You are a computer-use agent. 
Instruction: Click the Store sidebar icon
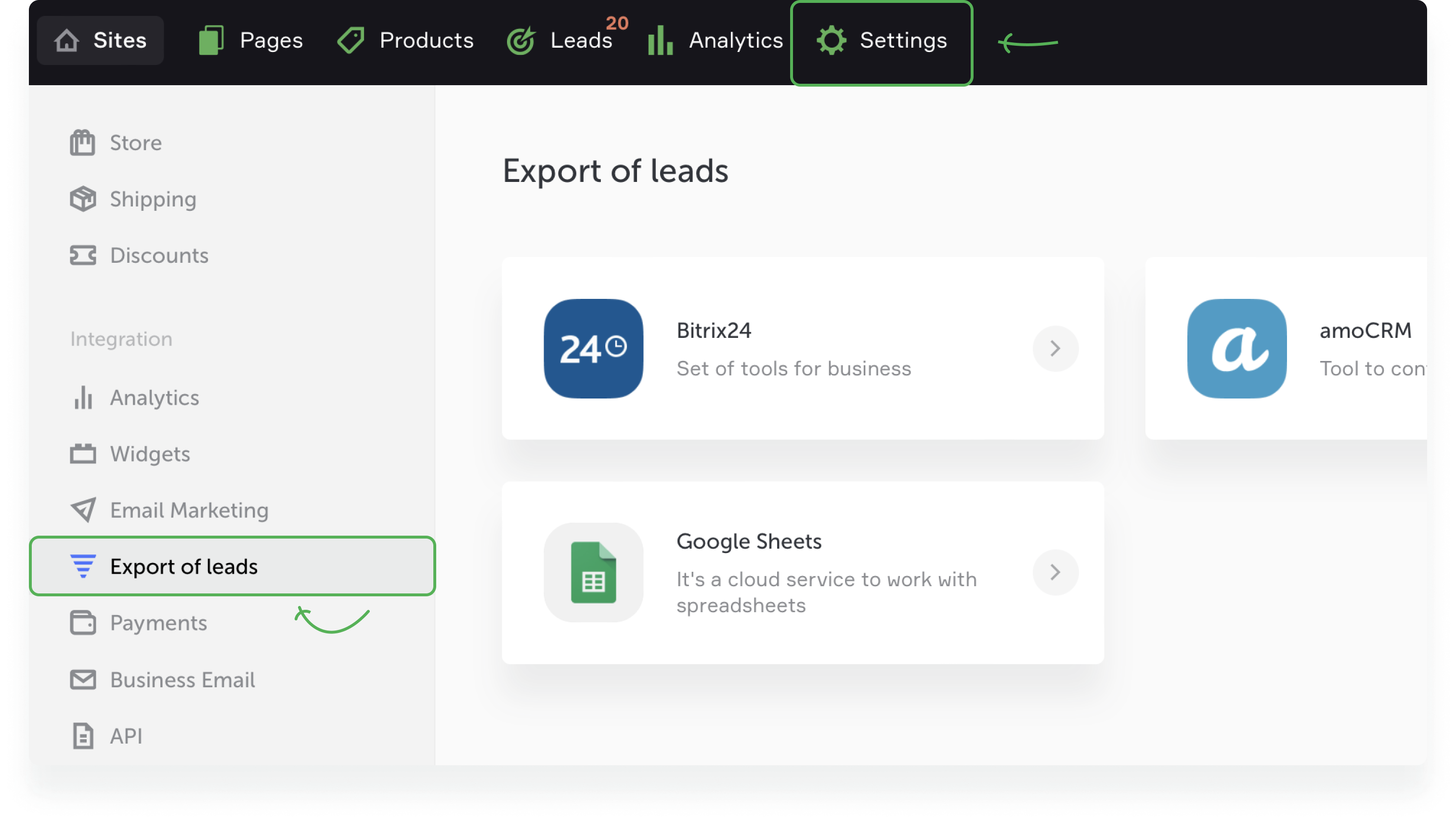(83, 142)
